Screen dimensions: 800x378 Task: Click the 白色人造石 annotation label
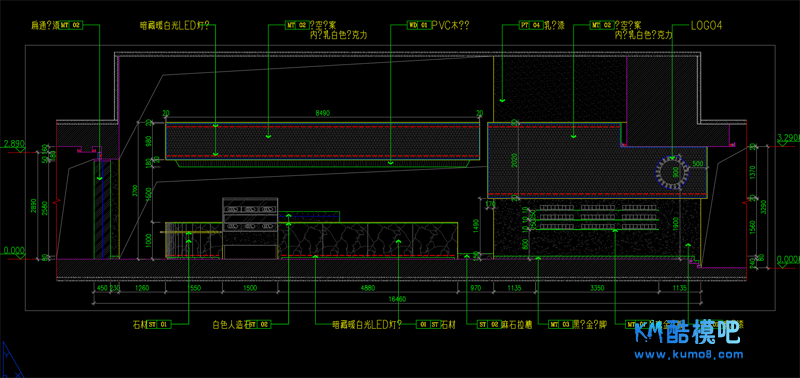pyautogui.click(x=230, y=324)
